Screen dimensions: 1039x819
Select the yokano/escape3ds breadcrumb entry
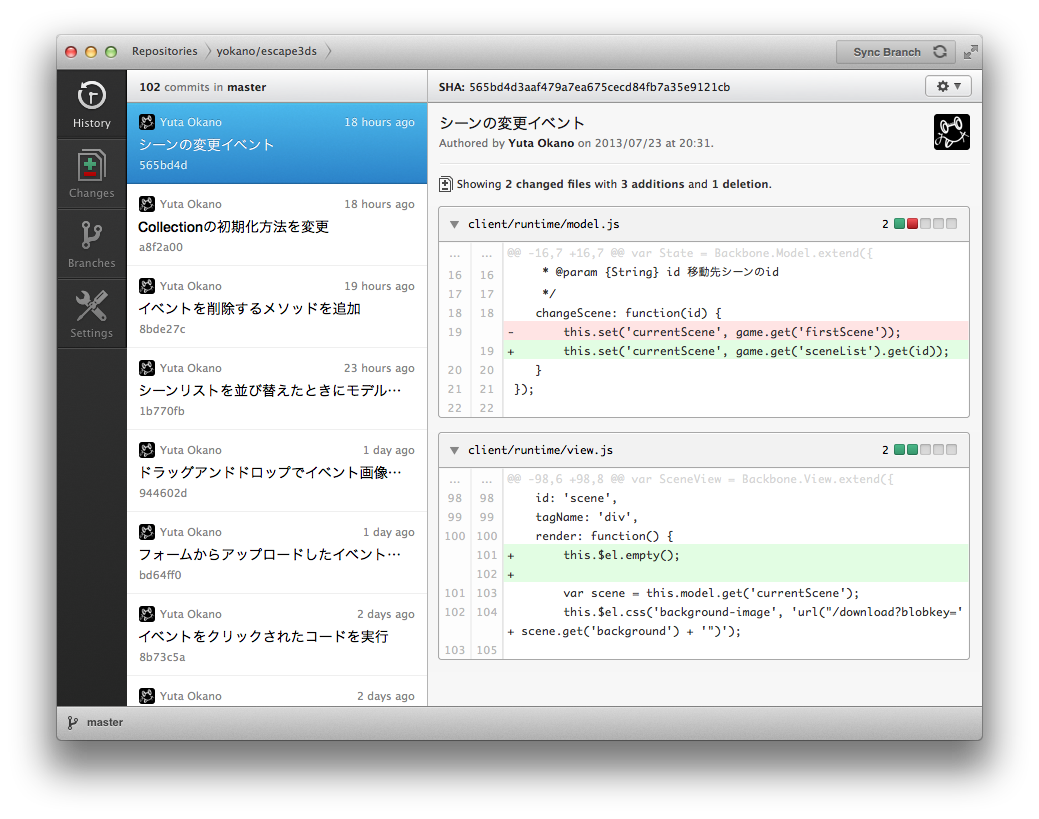tap(266, 51)
